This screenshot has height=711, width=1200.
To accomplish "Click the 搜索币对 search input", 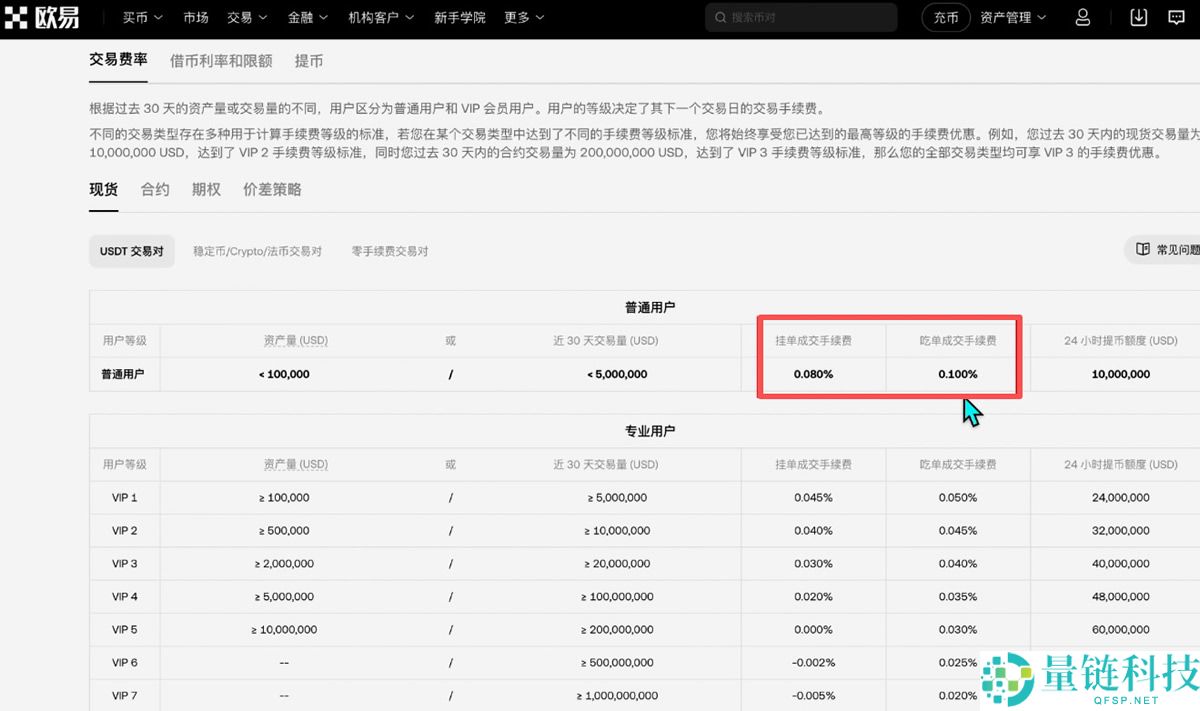I will [790, 17].
